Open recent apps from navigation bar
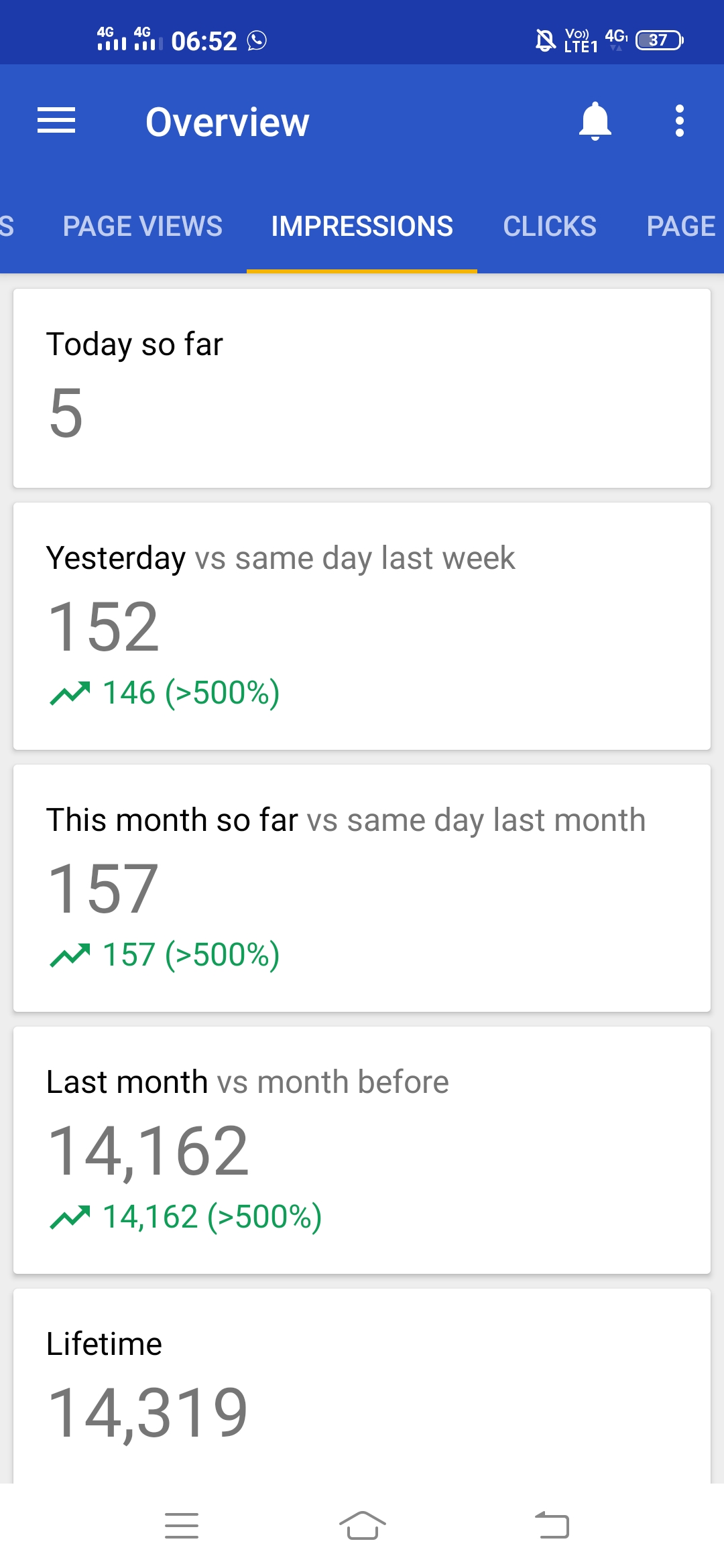The width and height of the screenshot is (724, 1568). click(x=182, y=1526)
